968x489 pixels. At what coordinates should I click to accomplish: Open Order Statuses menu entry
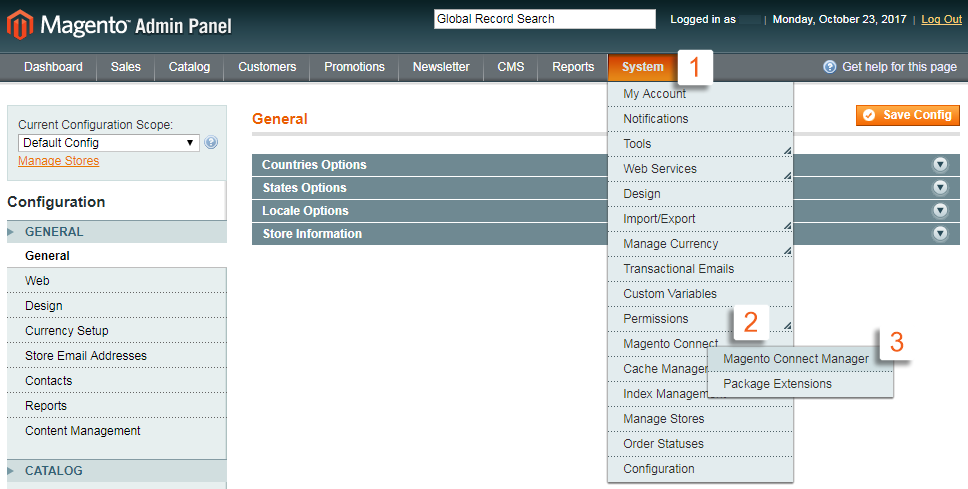(x=700, y=444)
